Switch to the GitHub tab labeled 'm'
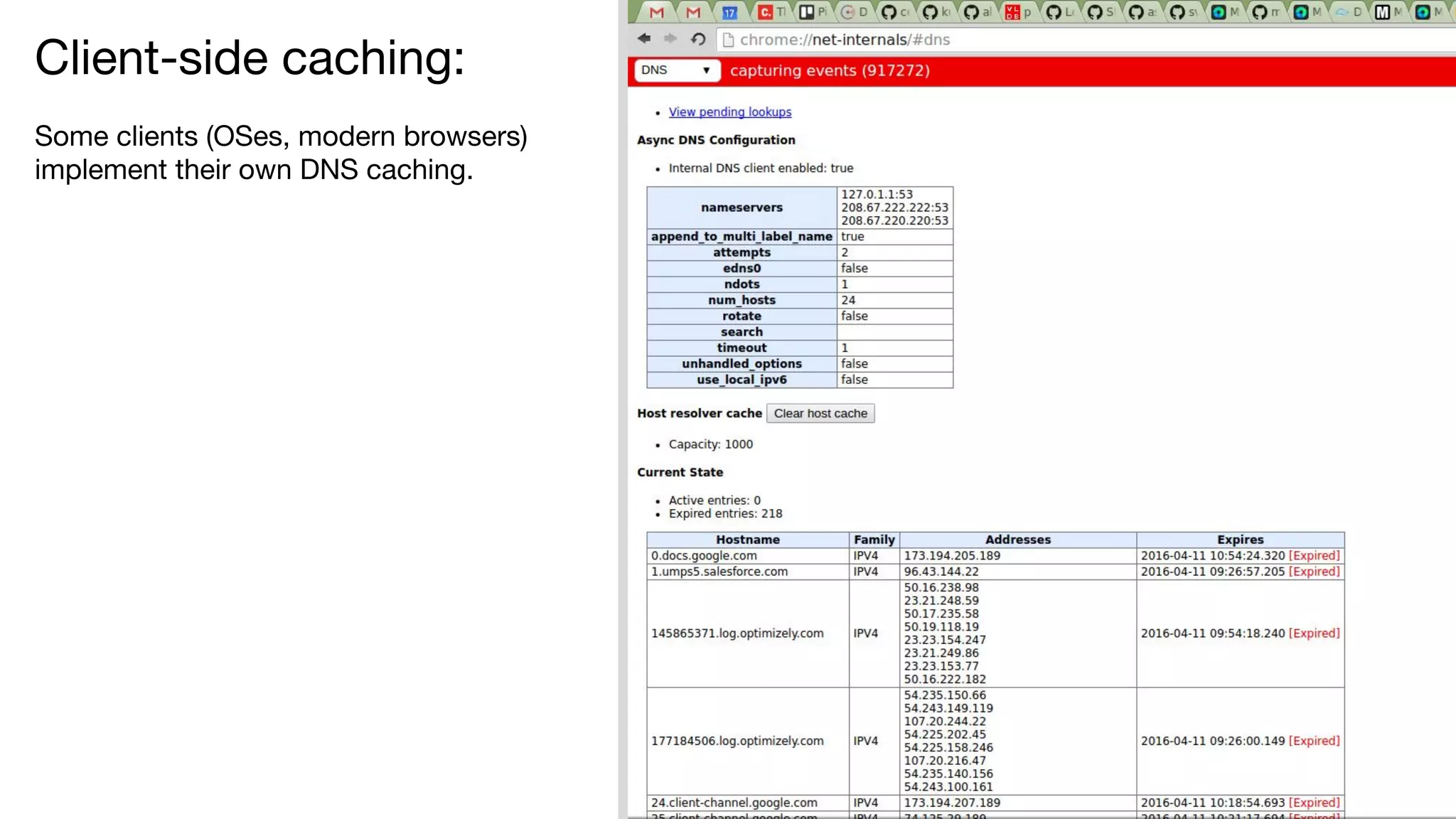Screen dimensions: 1456x819 coord(1266,12)
